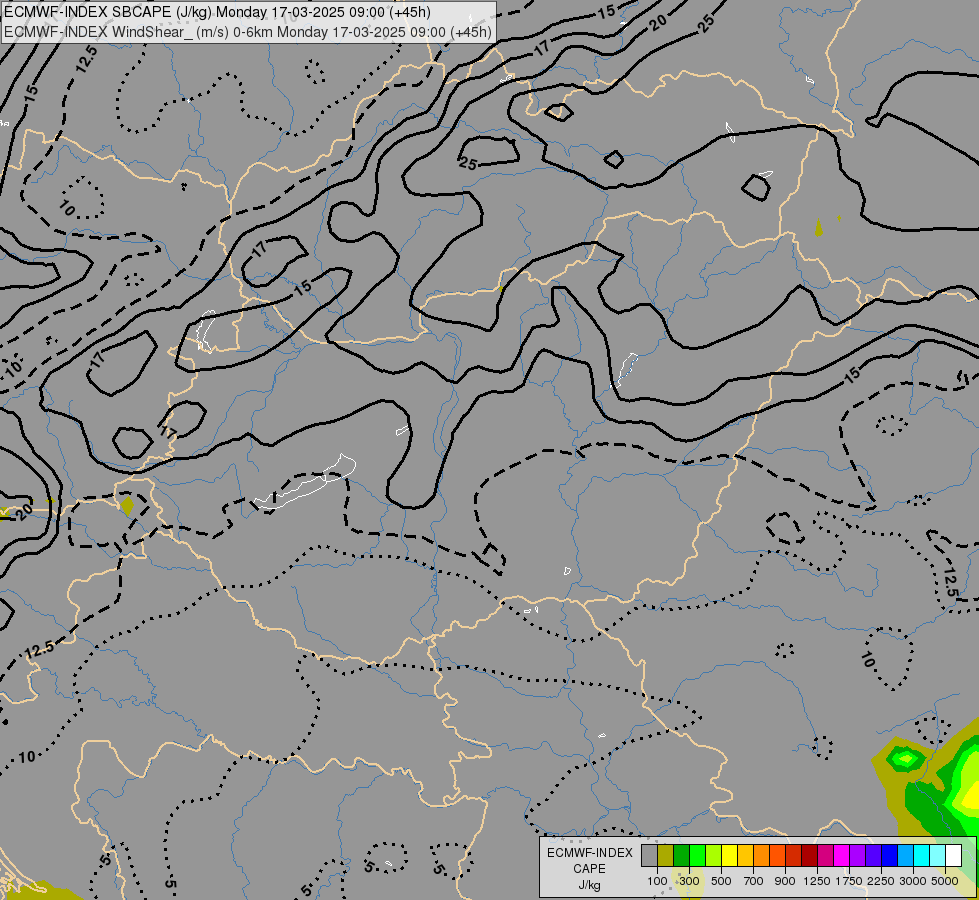This screenshot has width=979, height=900.
Task: Pick the purple swatch after 1750
Action: (857, 856)
